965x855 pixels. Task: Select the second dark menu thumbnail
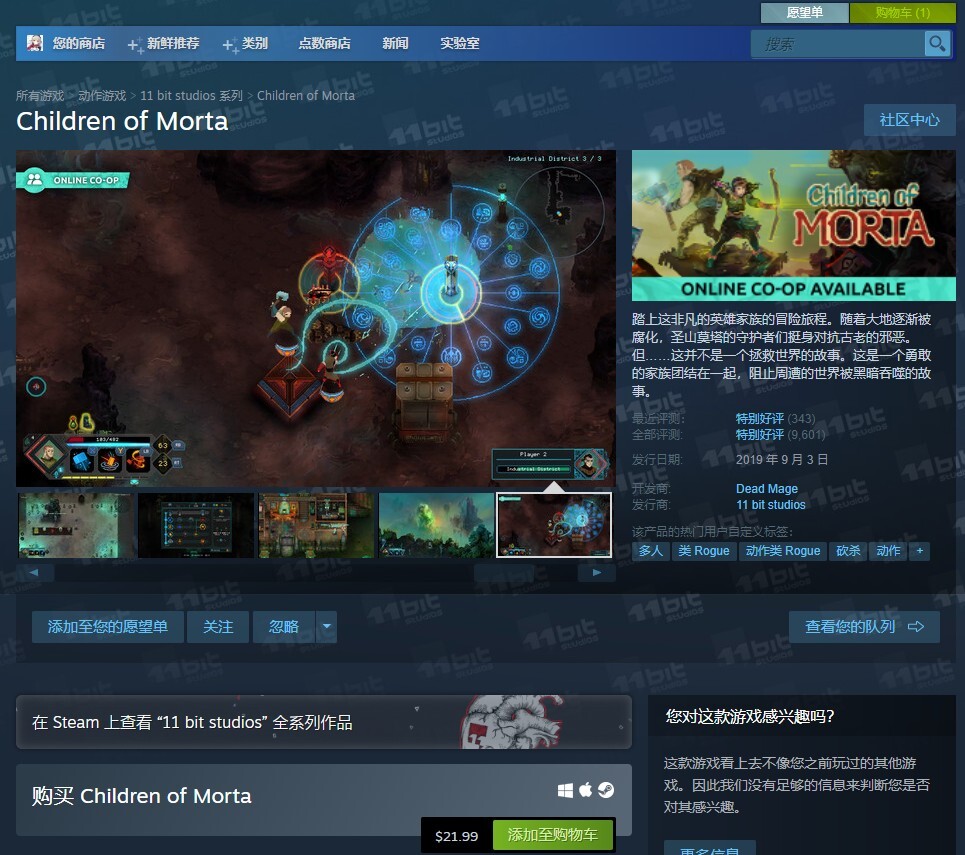[196, 525]
